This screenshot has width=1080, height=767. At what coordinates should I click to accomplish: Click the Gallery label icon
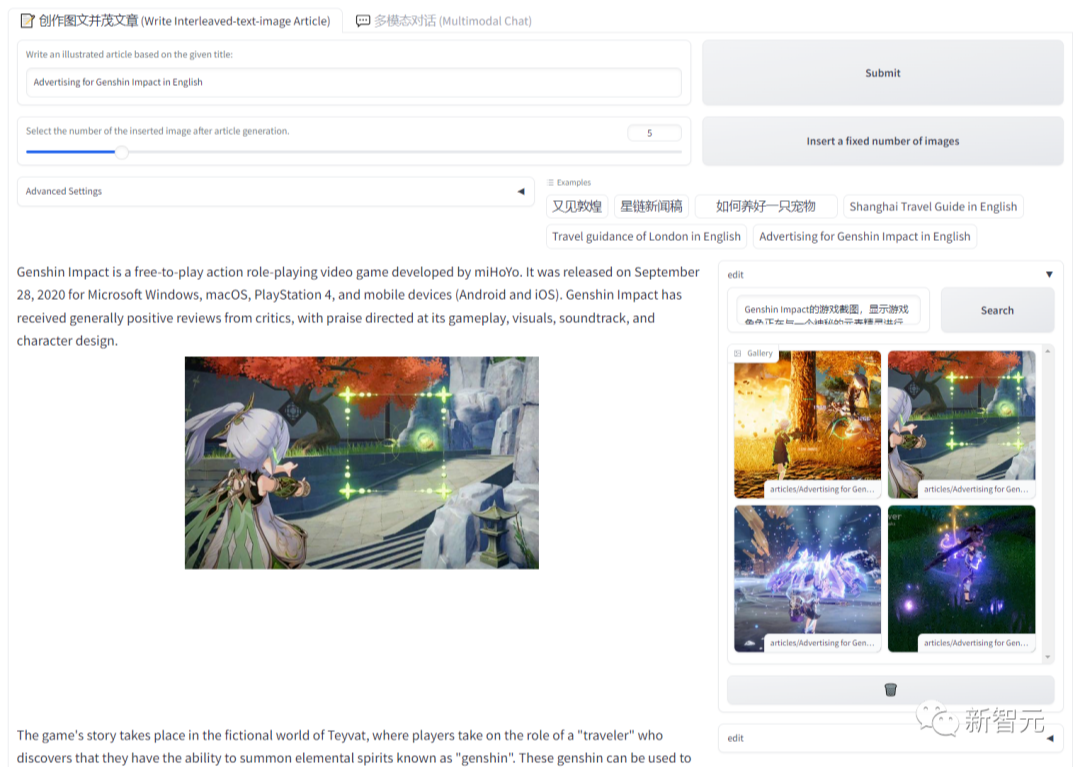point(738,354)
